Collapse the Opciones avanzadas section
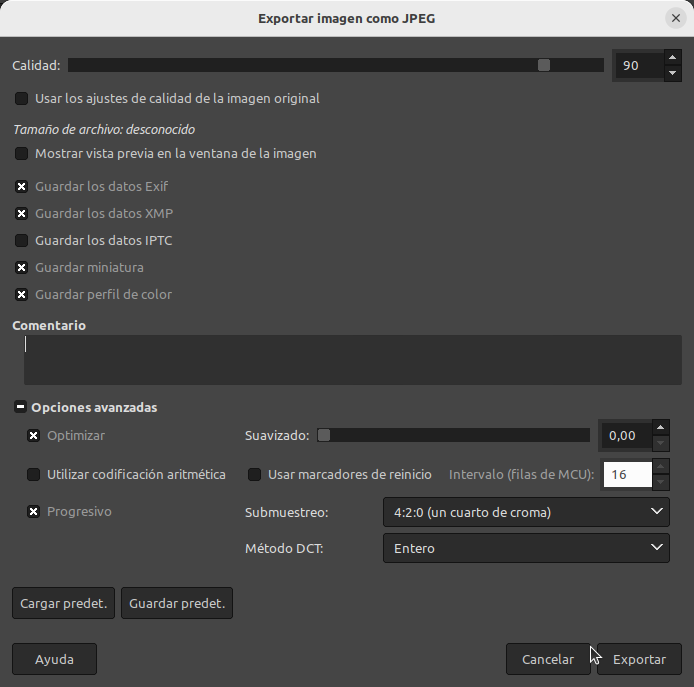This screenshot has width=694, height=687. click(20, 408)
